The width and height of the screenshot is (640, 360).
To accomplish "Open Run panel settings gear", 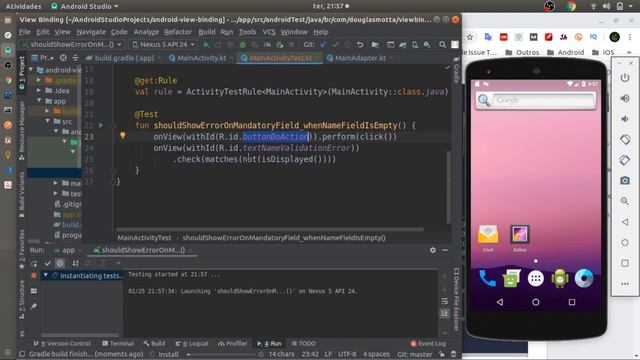I will 433,250.
